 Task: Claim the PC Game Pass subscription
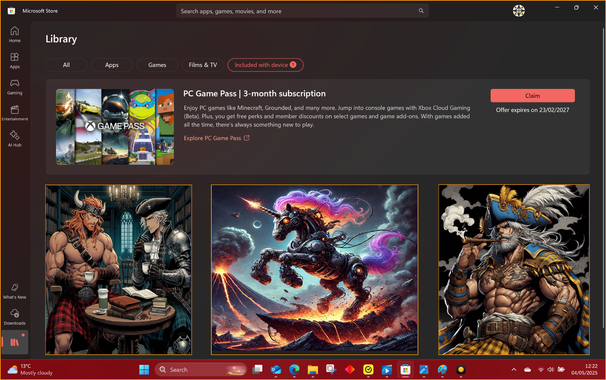pos(533,95)
